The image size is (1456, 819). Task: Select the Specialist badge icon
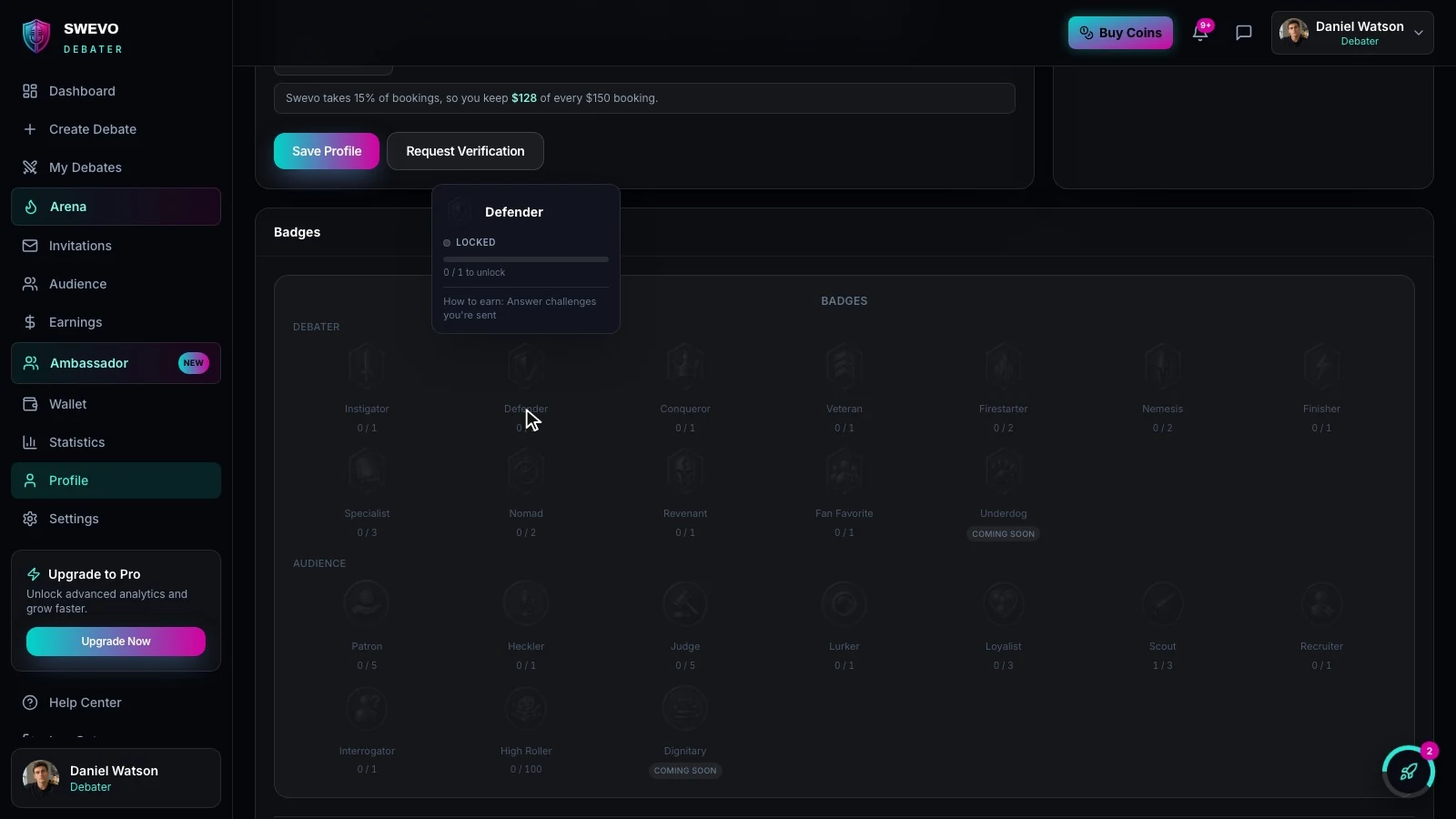[367, 470]
